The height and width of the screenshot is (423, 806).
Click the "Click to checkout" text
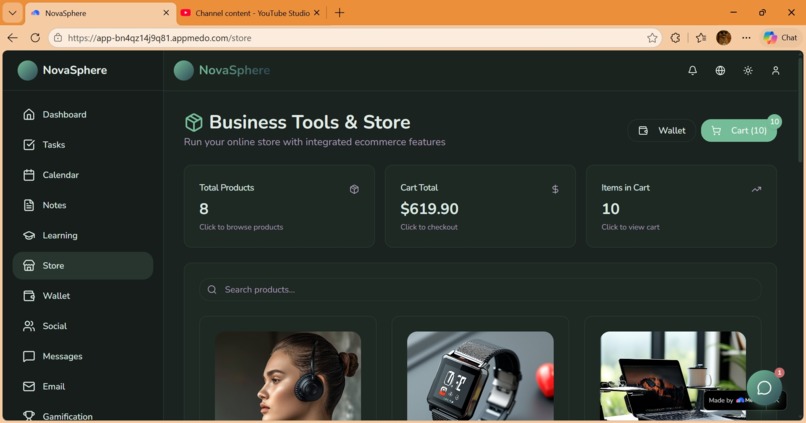[429, 227]
